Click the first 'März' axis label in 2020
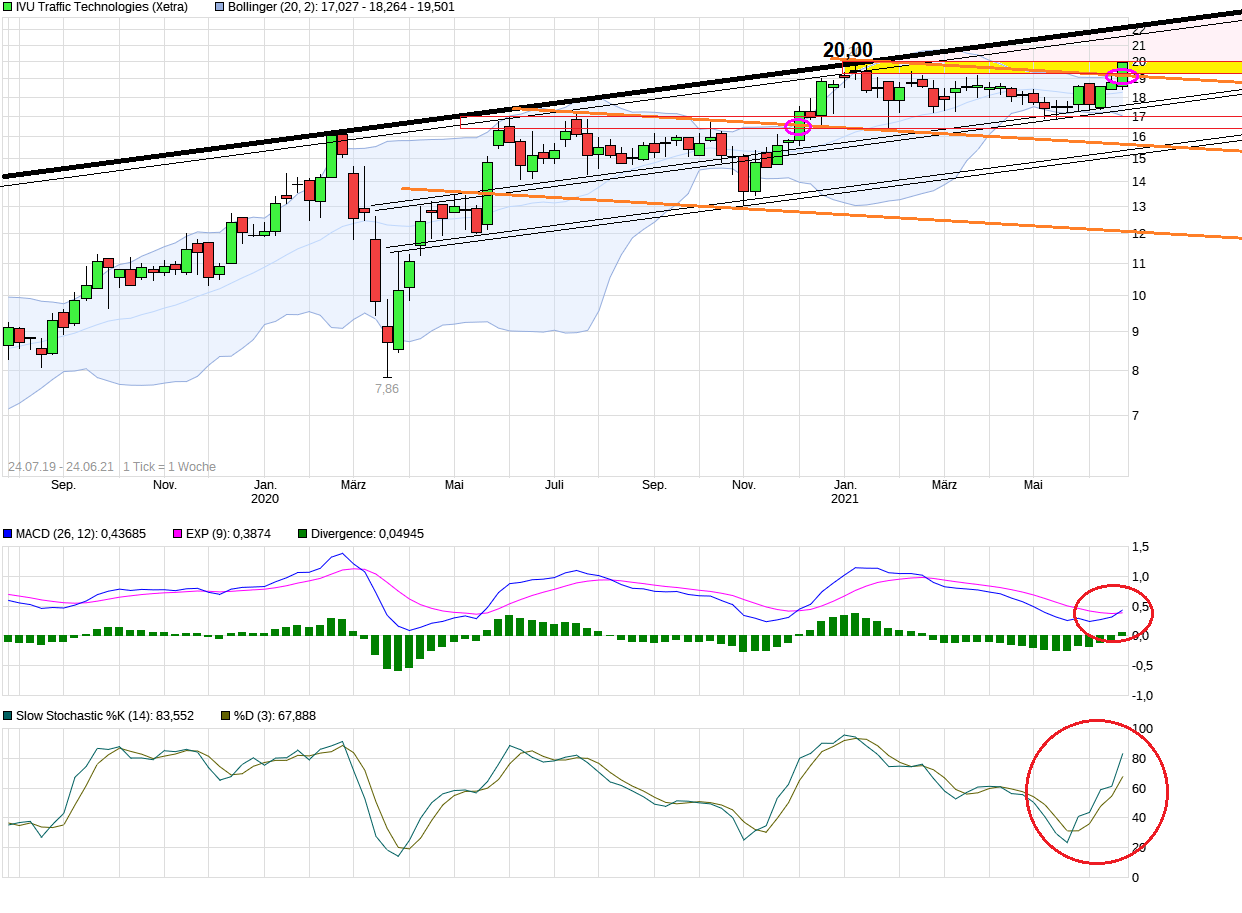The width and height of the screenshot is (1242, 913). (x=353, y=485)
